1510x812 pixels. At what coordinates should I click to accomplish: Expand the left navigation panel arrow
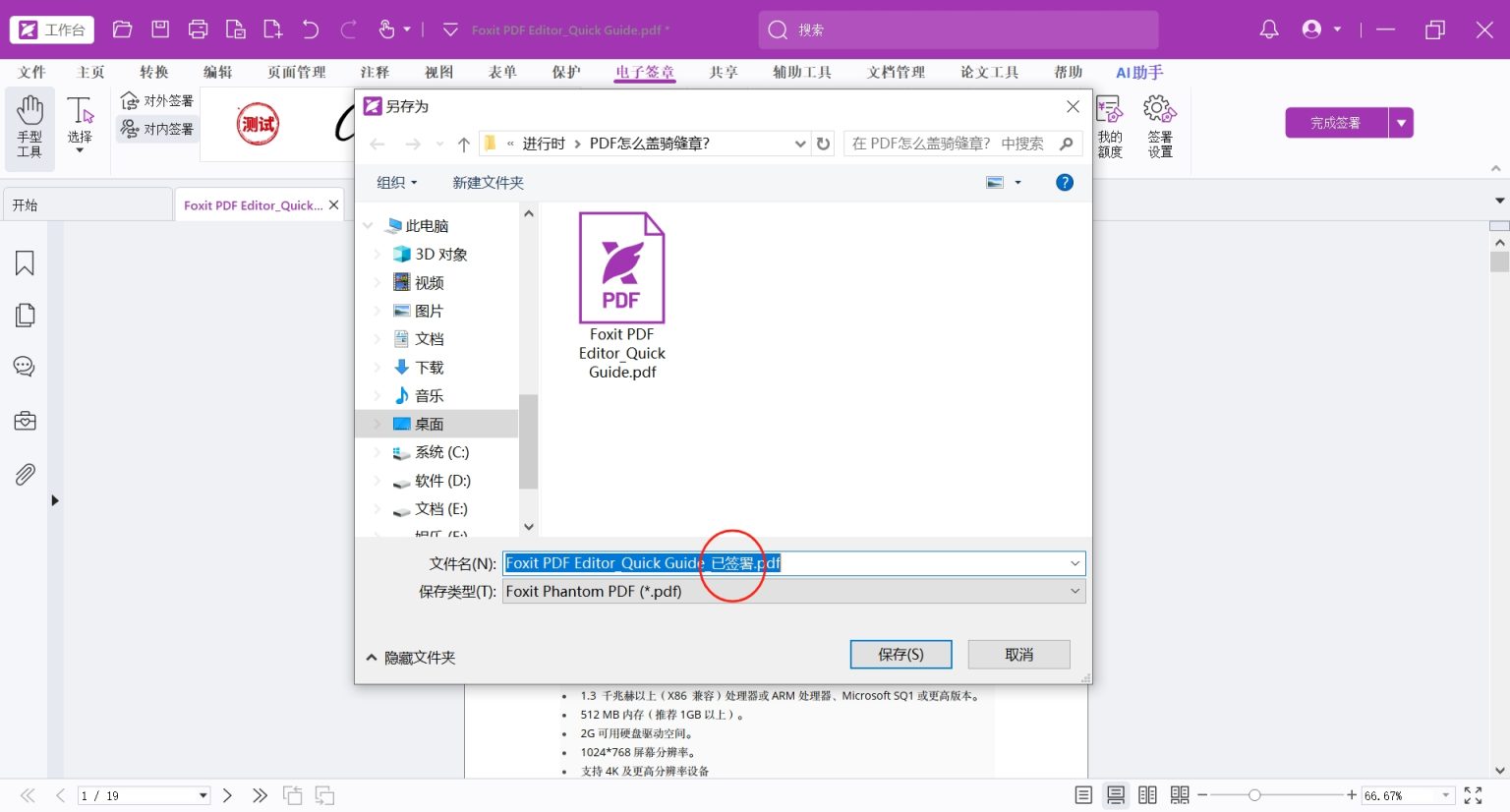(x=55, y=500)
